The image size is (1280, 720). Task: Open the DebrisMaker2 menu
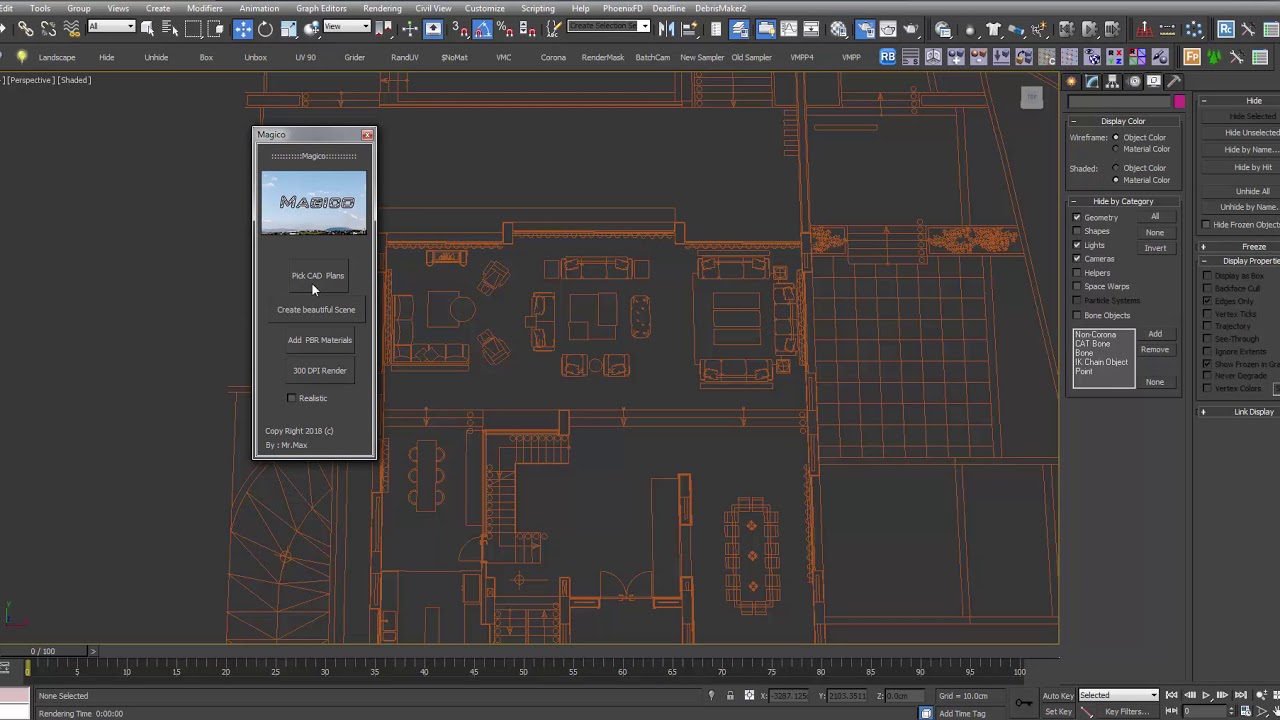point(720,8)
